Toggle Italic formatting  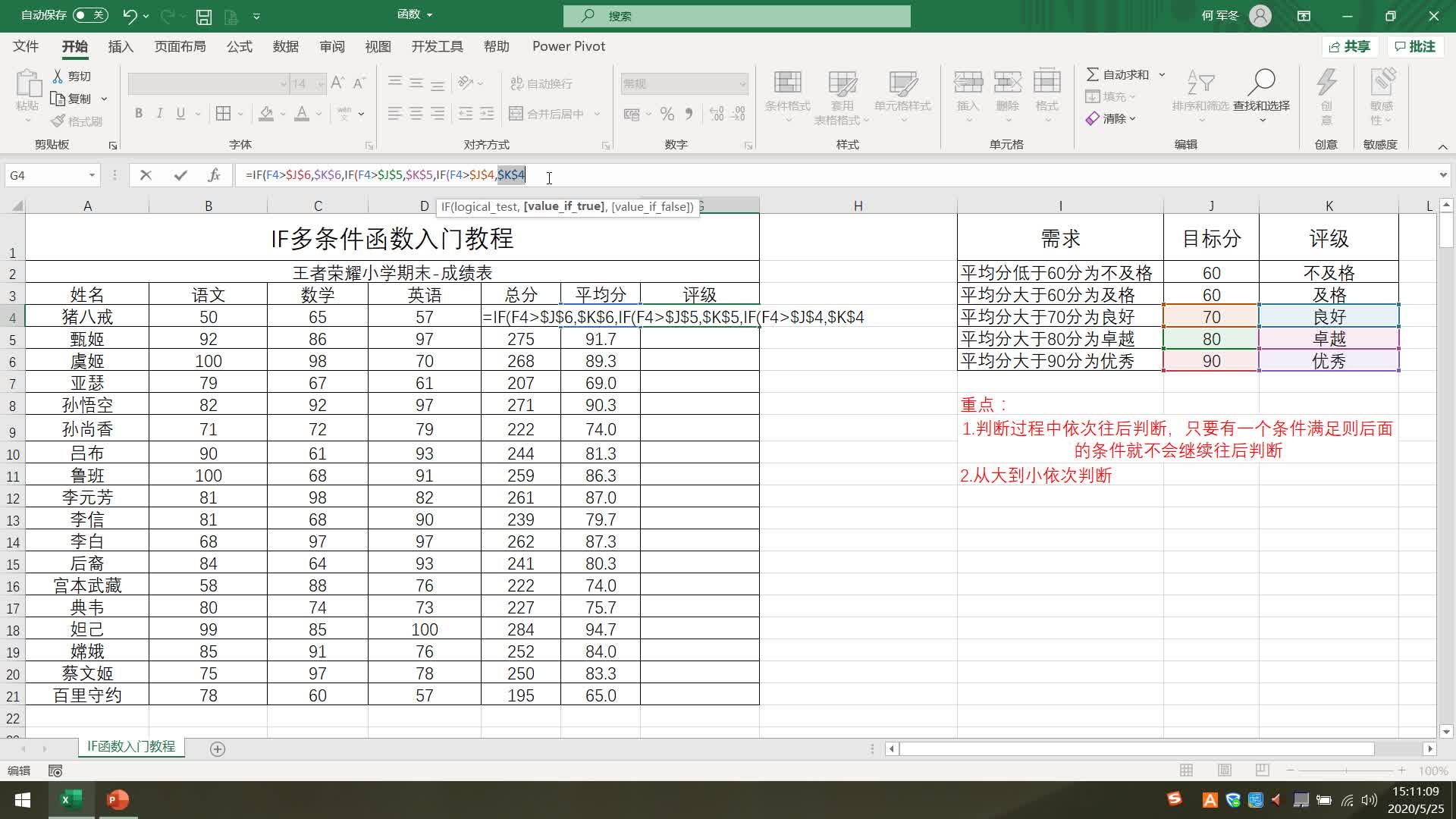(x=159, y=114)
